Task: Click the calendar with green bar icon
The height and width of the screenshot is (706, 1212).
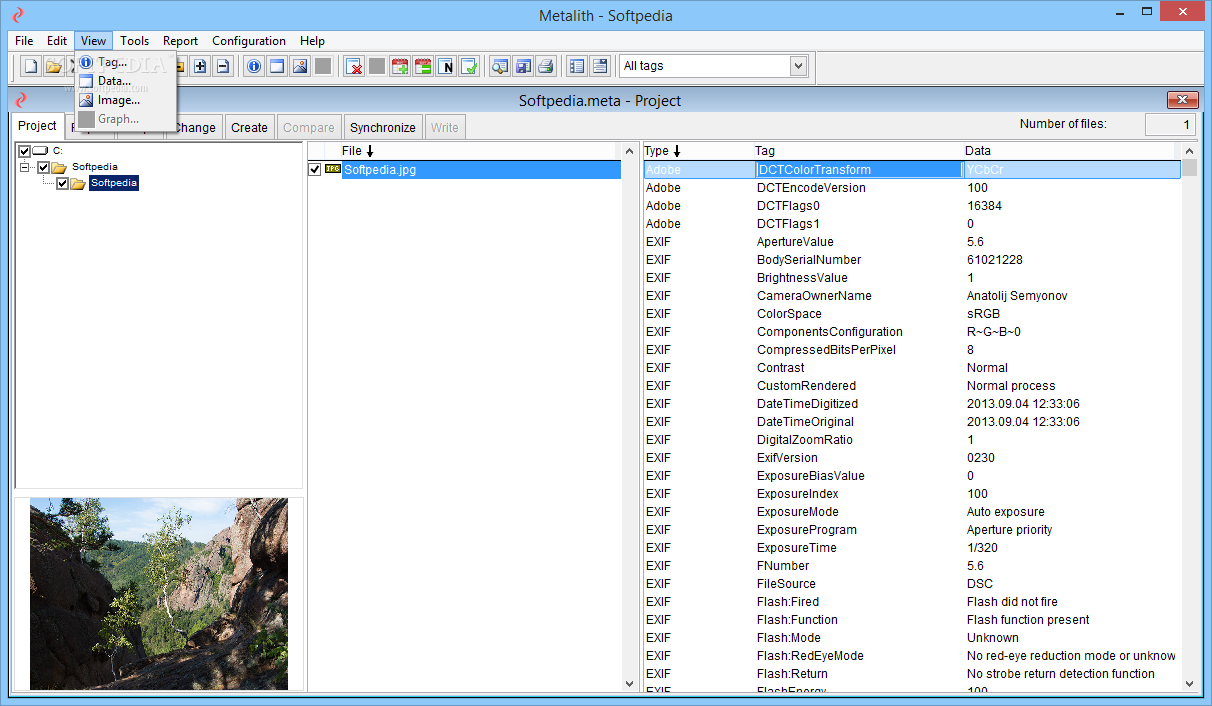Action: tap(423, 67)
